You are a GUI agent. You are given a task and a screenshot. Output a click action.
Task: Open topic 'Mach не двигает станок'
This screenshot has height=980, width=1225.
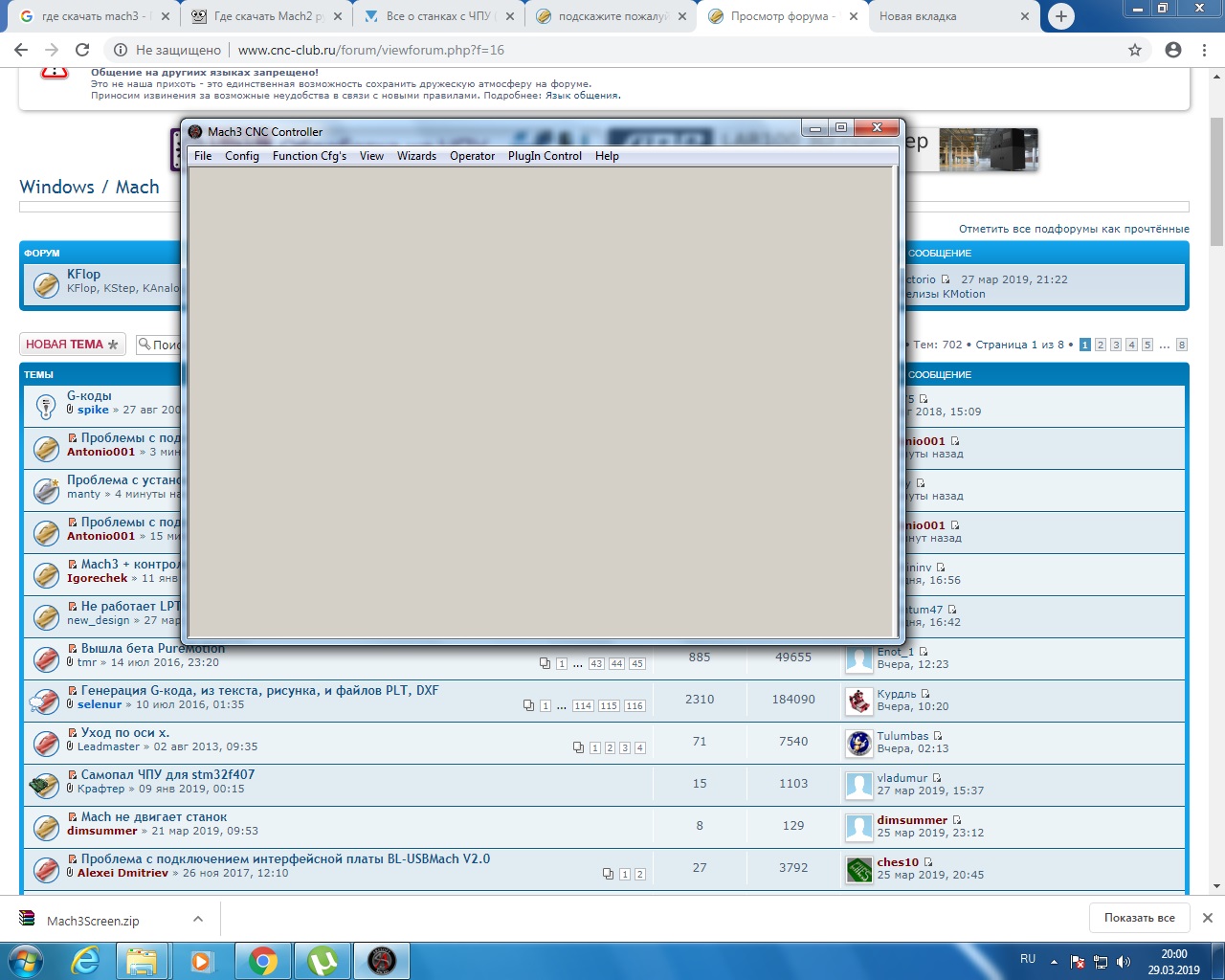154,816
